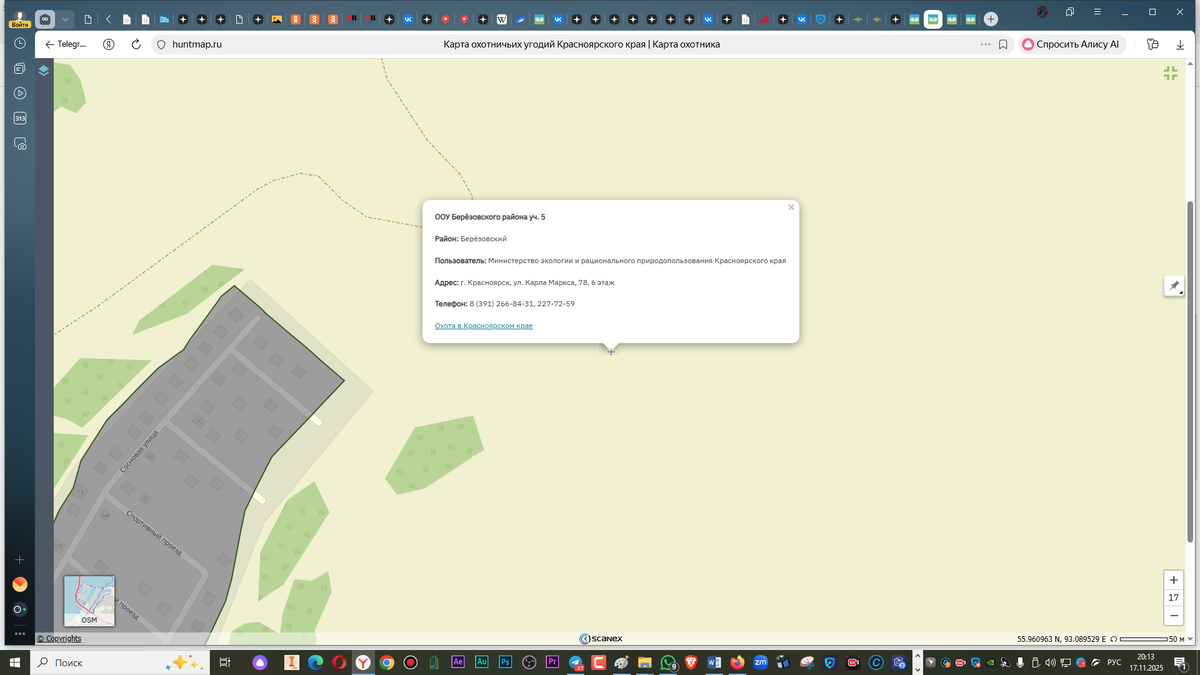Open browser history in sidebar
Viewport: 1200px width, 675px height.
(20, 44)
